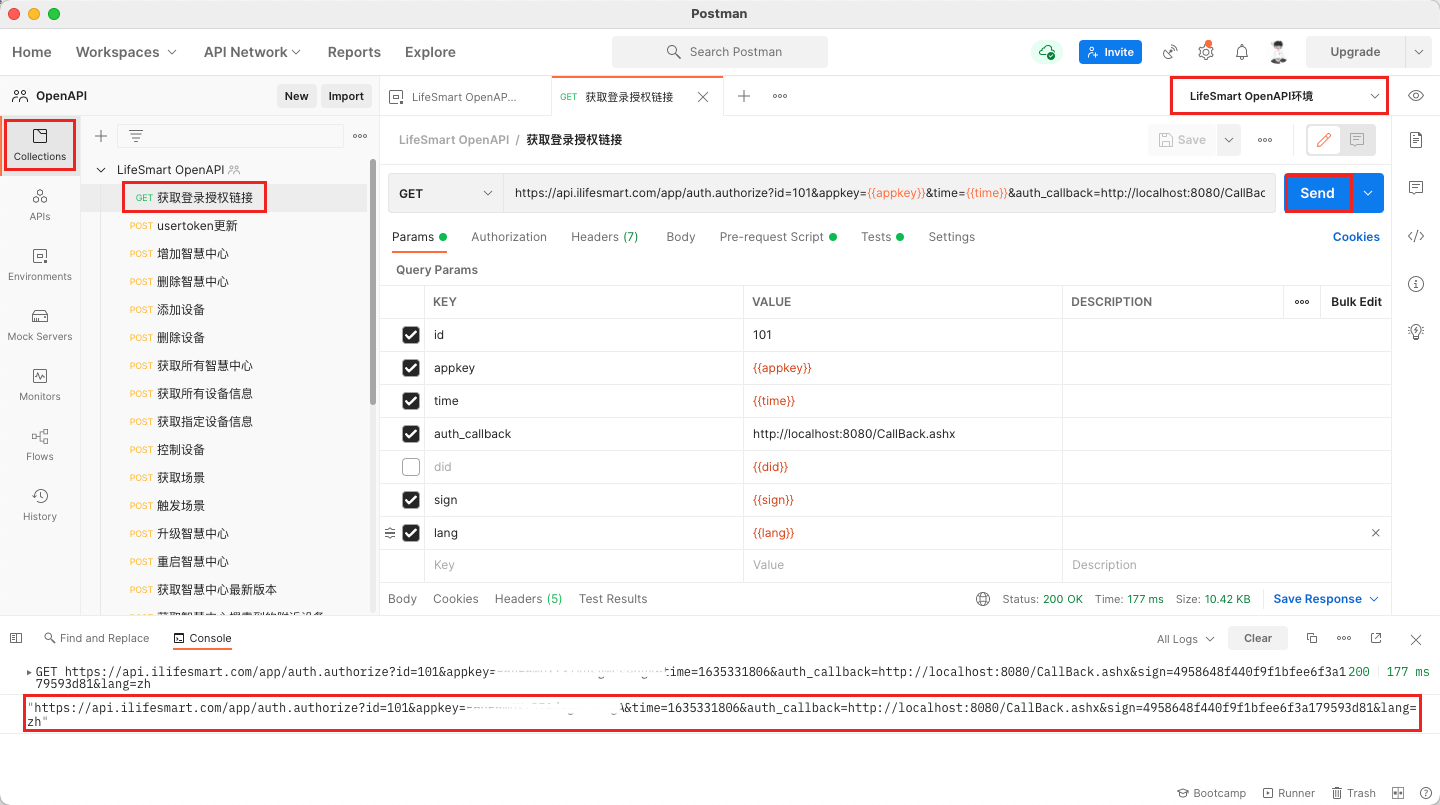Clear the console logs
This screenshot has height=805, width=1440.
click(1258, 638)
